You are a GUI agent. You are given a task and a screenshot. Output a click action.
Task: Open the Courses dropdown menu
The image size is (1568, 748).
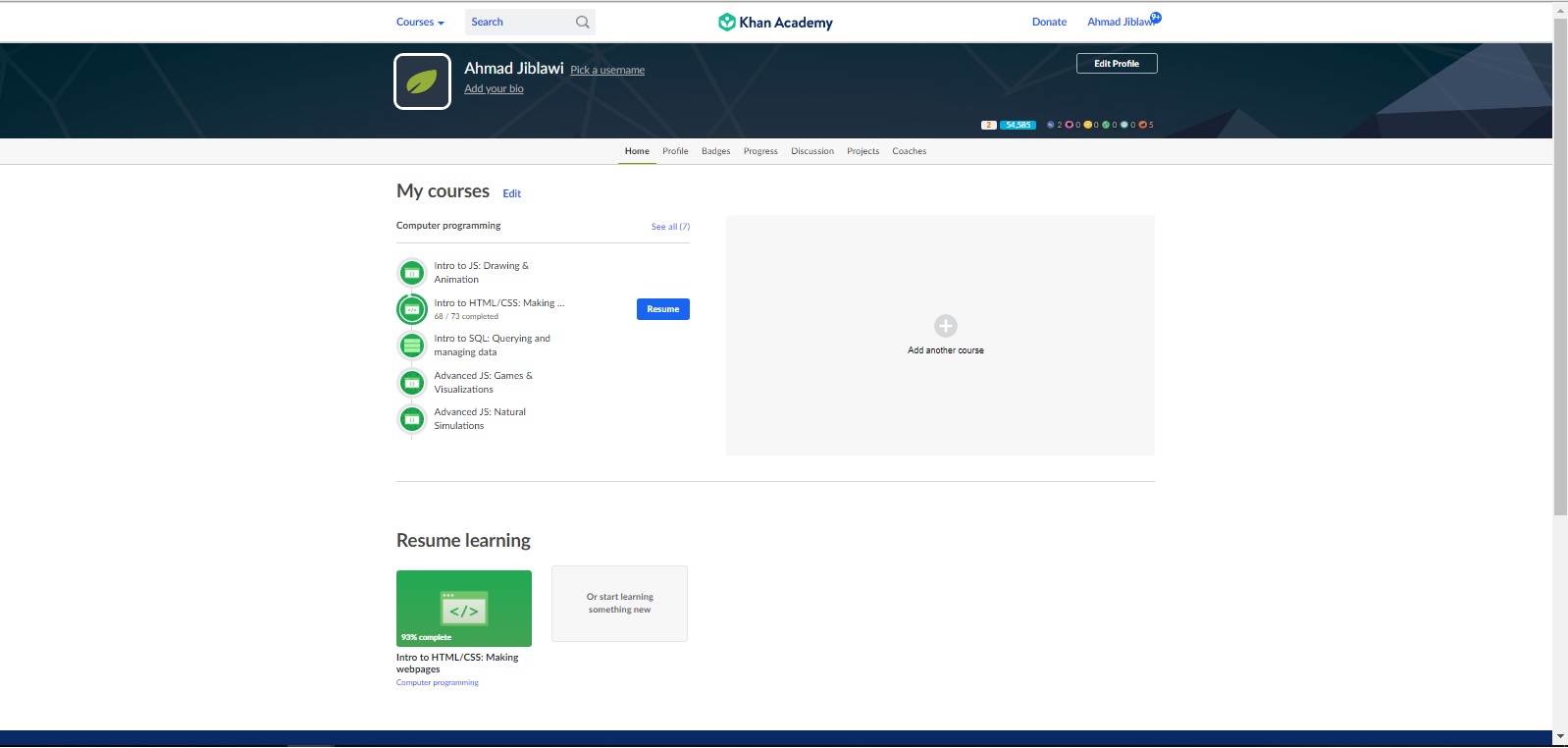click(x=420, y=22)
